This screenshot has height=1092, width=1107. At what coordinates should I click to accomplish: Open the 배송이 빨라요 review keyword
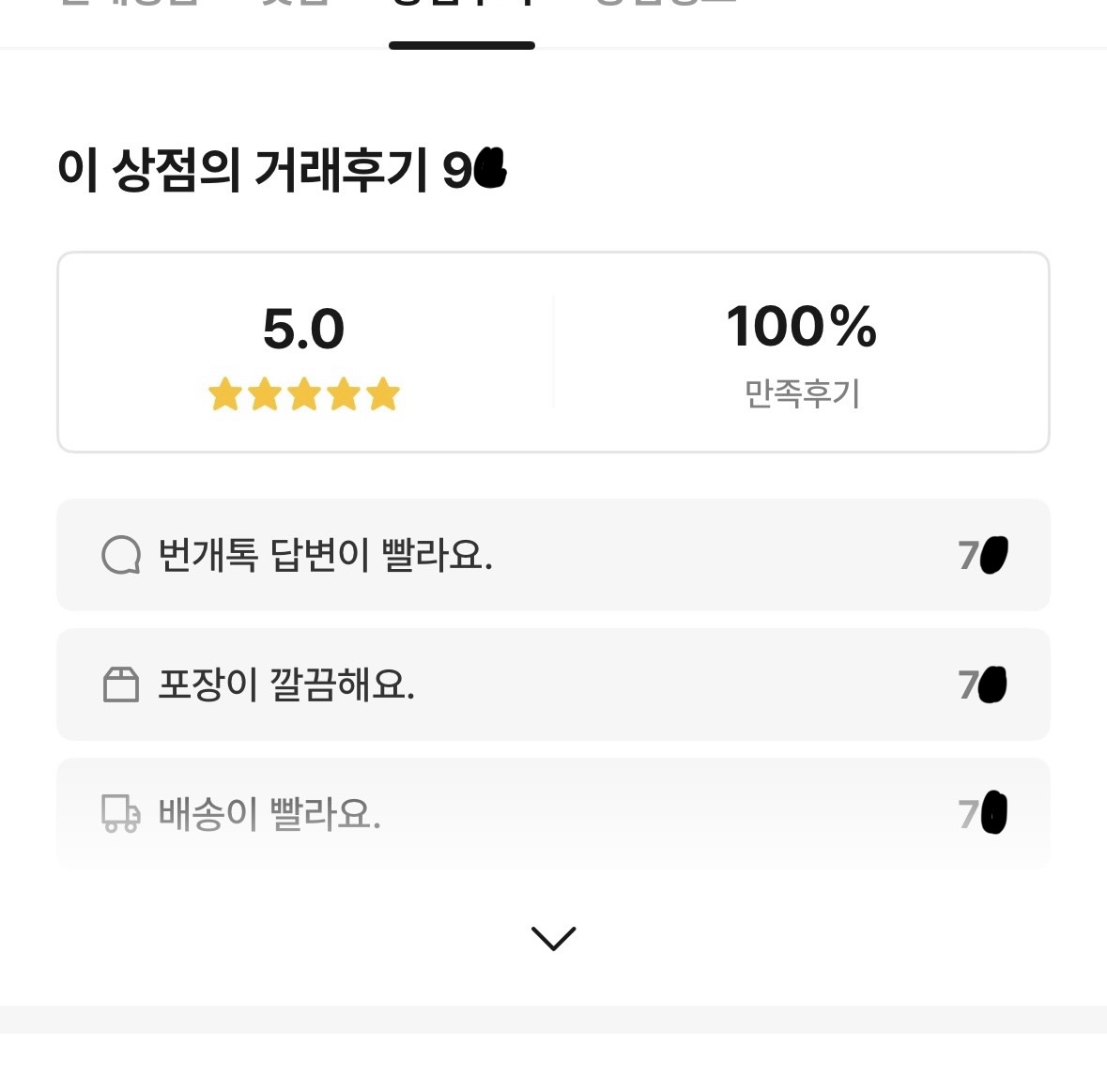click(x=269, y=813)
